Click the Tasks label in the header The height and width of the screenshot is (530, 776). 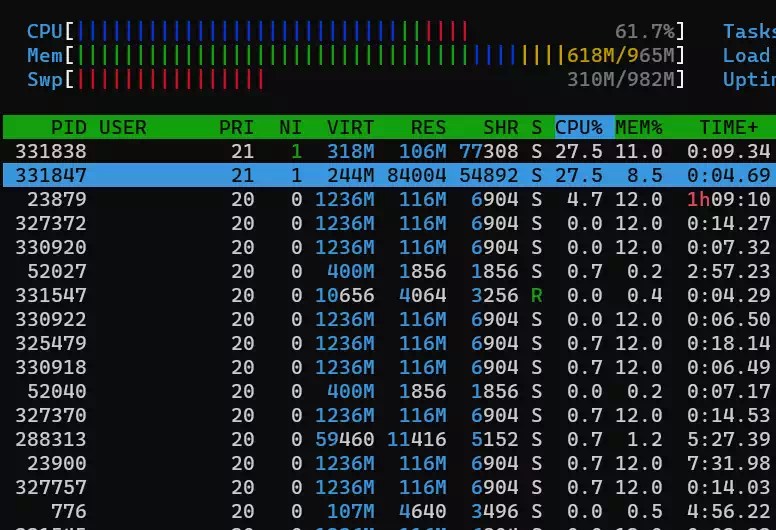pos(749,31)
